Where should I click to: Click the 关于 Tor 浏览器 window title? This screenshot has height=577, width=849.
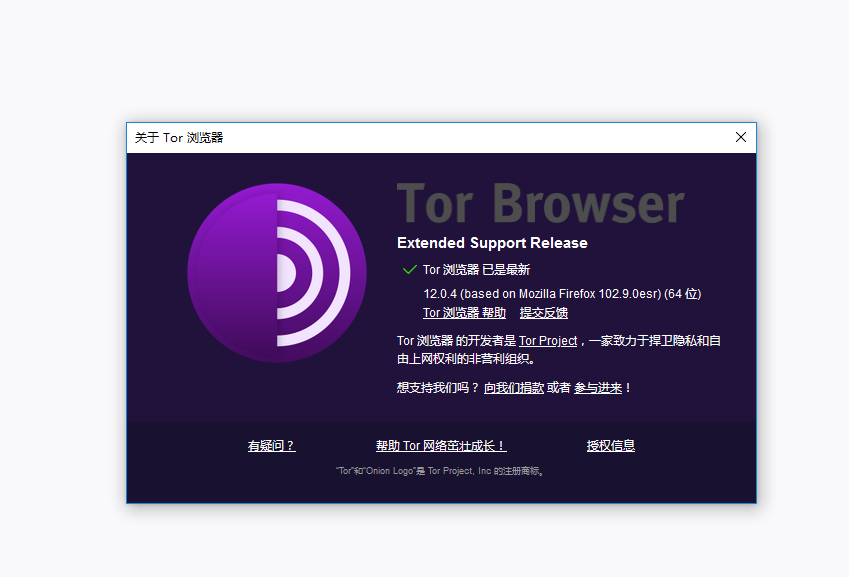[179, 137]
